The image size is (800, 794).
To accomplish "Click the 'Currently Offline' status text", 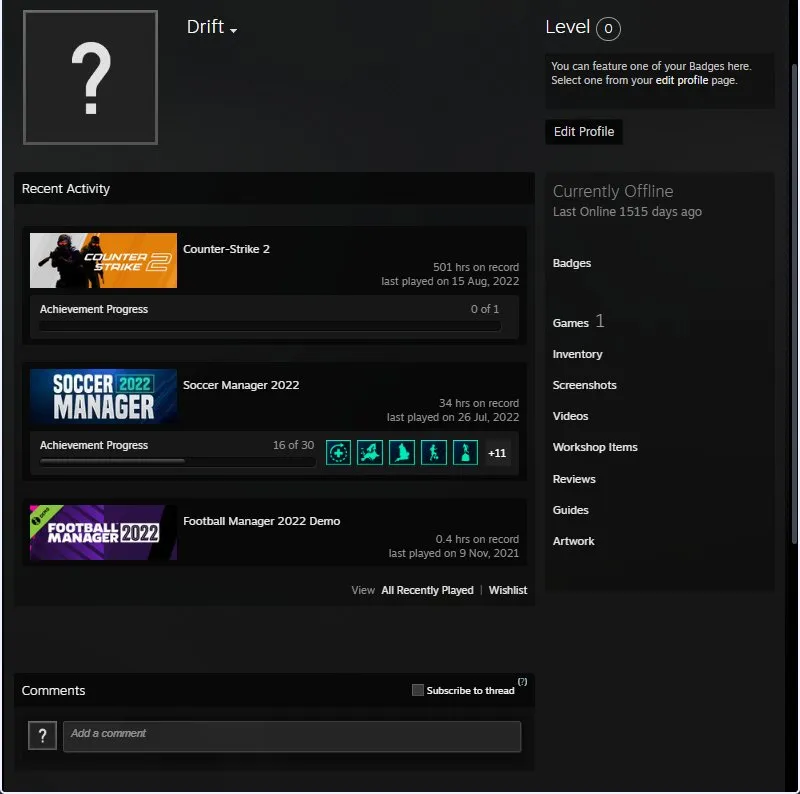I will [x=613, y=191].
